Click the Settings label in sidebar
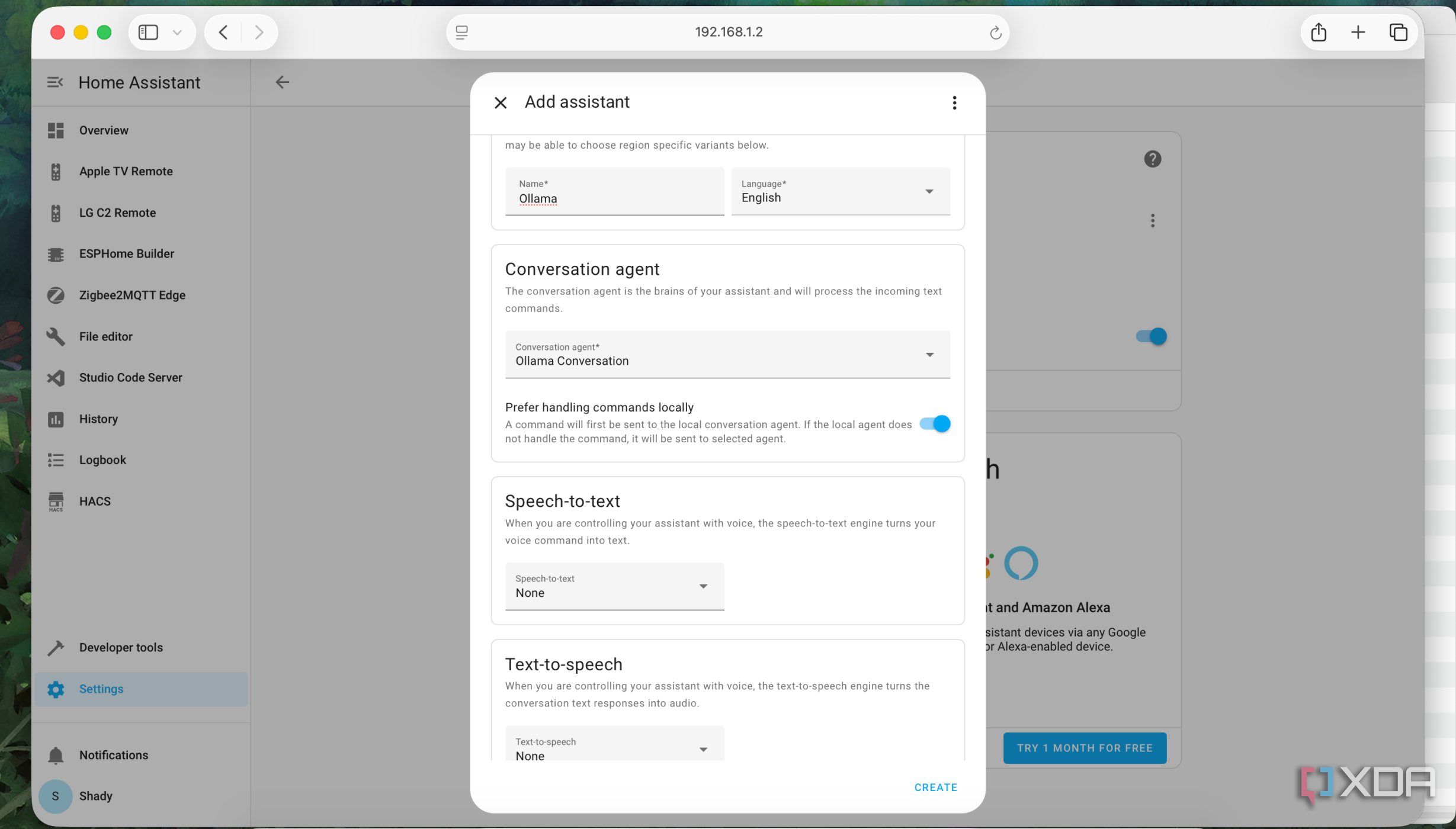This screenshot has width=1456, height=829. click(x=101, y=689)
